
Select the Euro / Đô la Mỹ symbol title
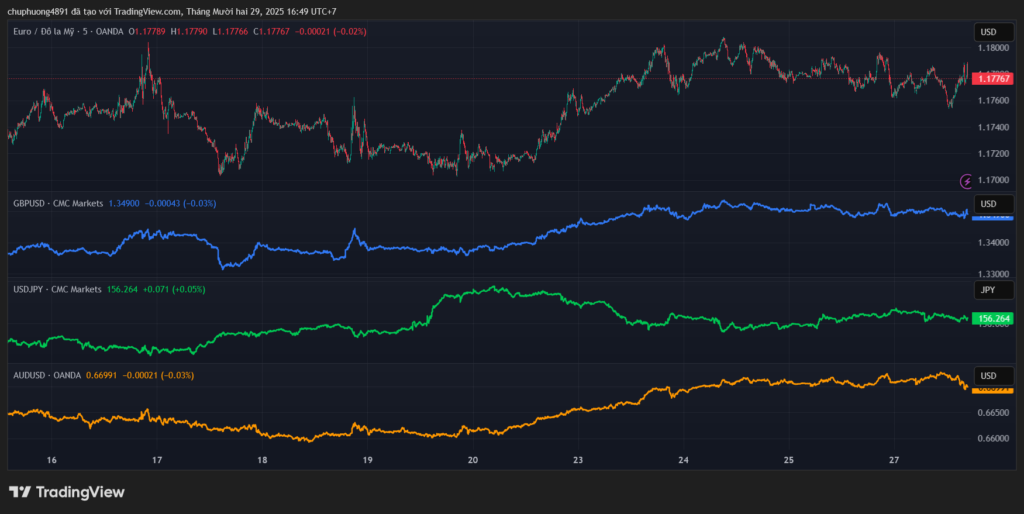62,32
